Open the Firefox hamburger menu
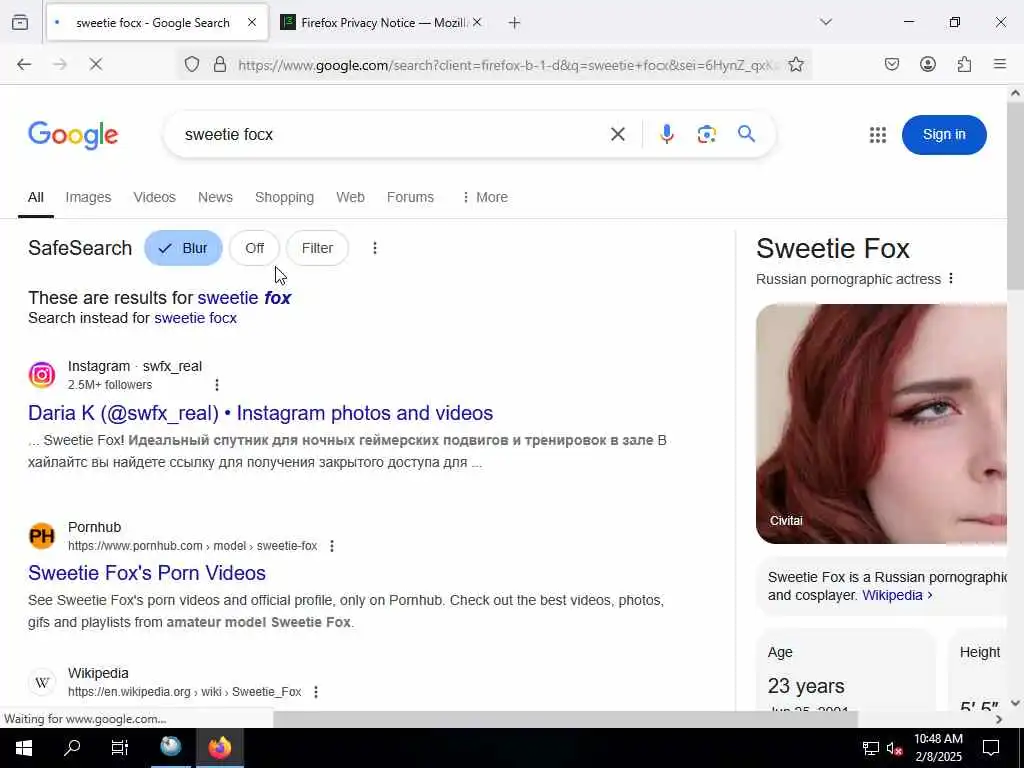The width and height of the screenshot is (1024, 768). (x=1000, y=64)
